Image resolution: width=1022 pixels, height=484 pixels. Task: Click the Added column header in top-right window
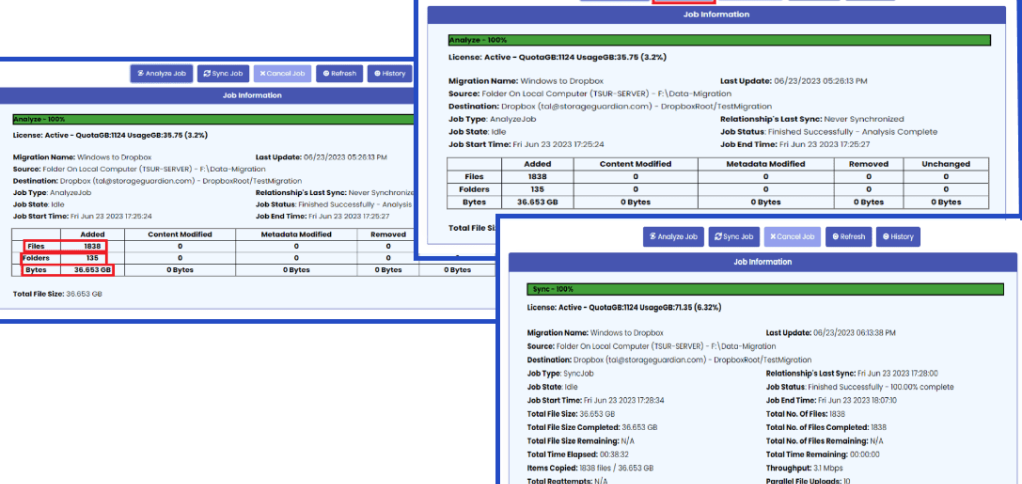537,164
